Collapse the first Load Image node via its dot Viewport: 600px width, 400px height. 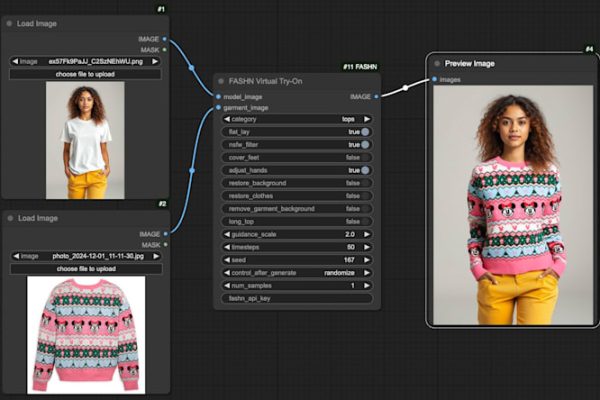click(9, 24)
